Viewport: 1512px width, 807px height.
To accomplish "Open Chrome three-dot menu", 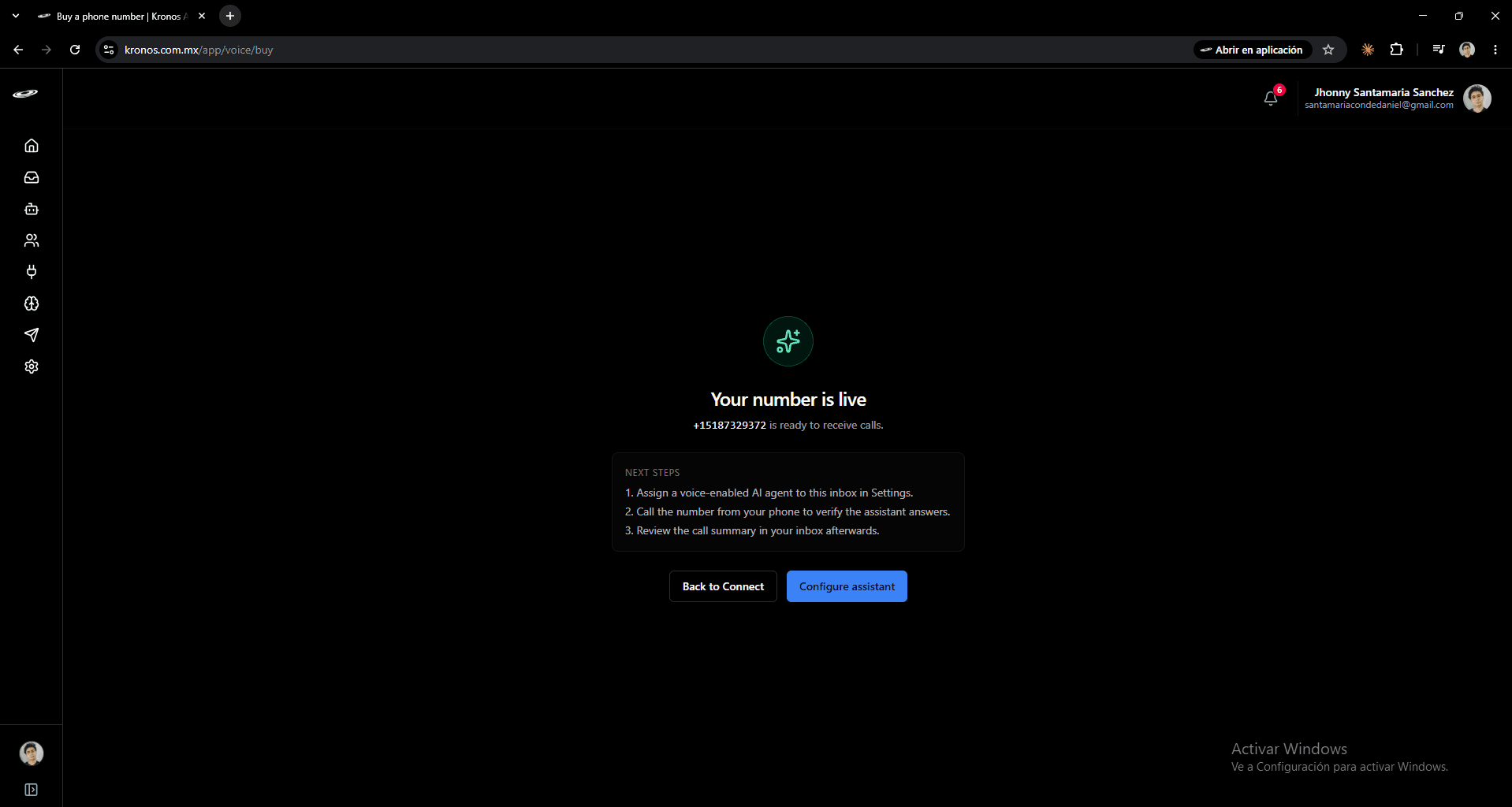I will click(1495, 50).
